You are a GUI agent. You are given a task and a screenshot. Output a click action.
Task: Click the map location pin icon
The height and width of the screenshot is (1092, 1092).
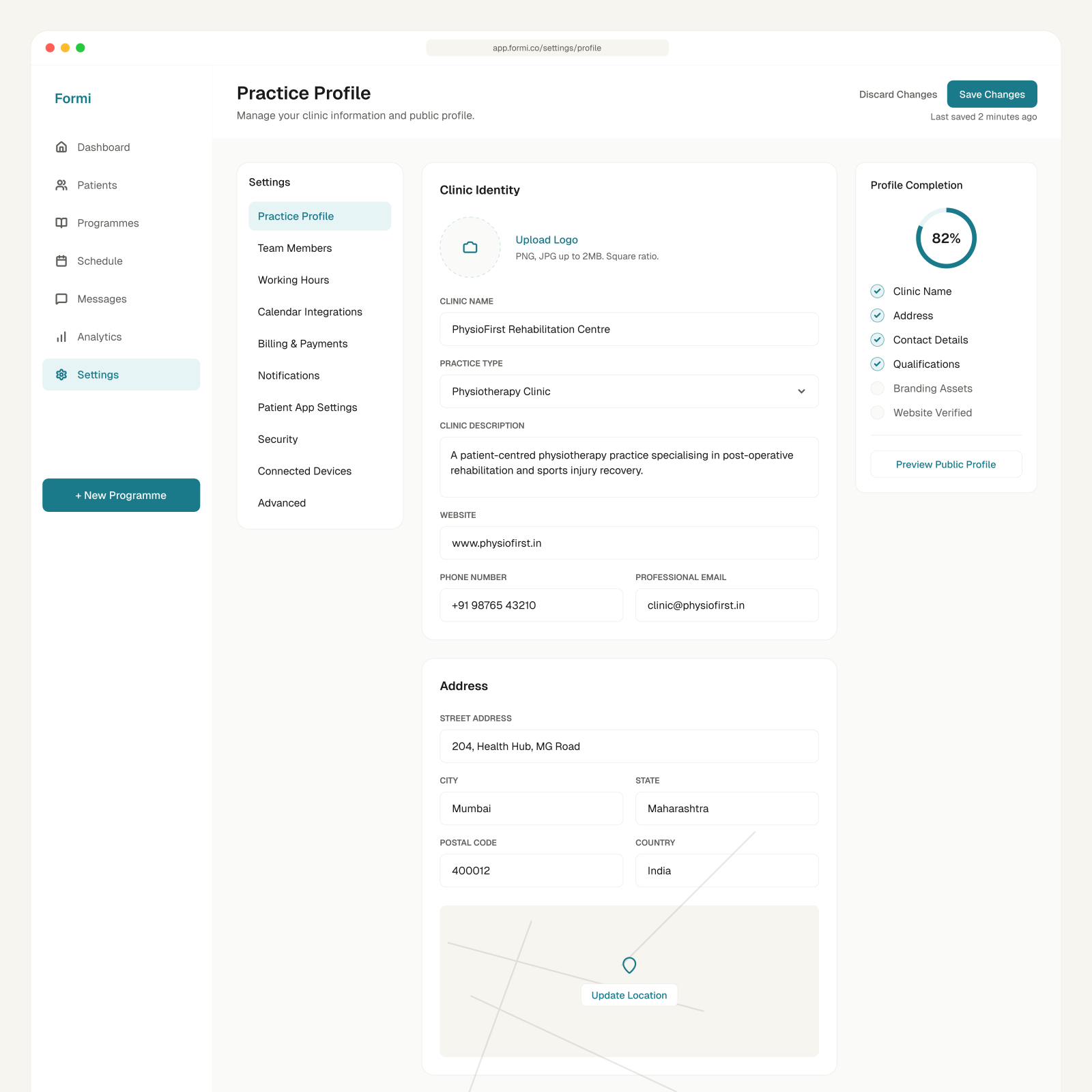(x=629, y=965)
